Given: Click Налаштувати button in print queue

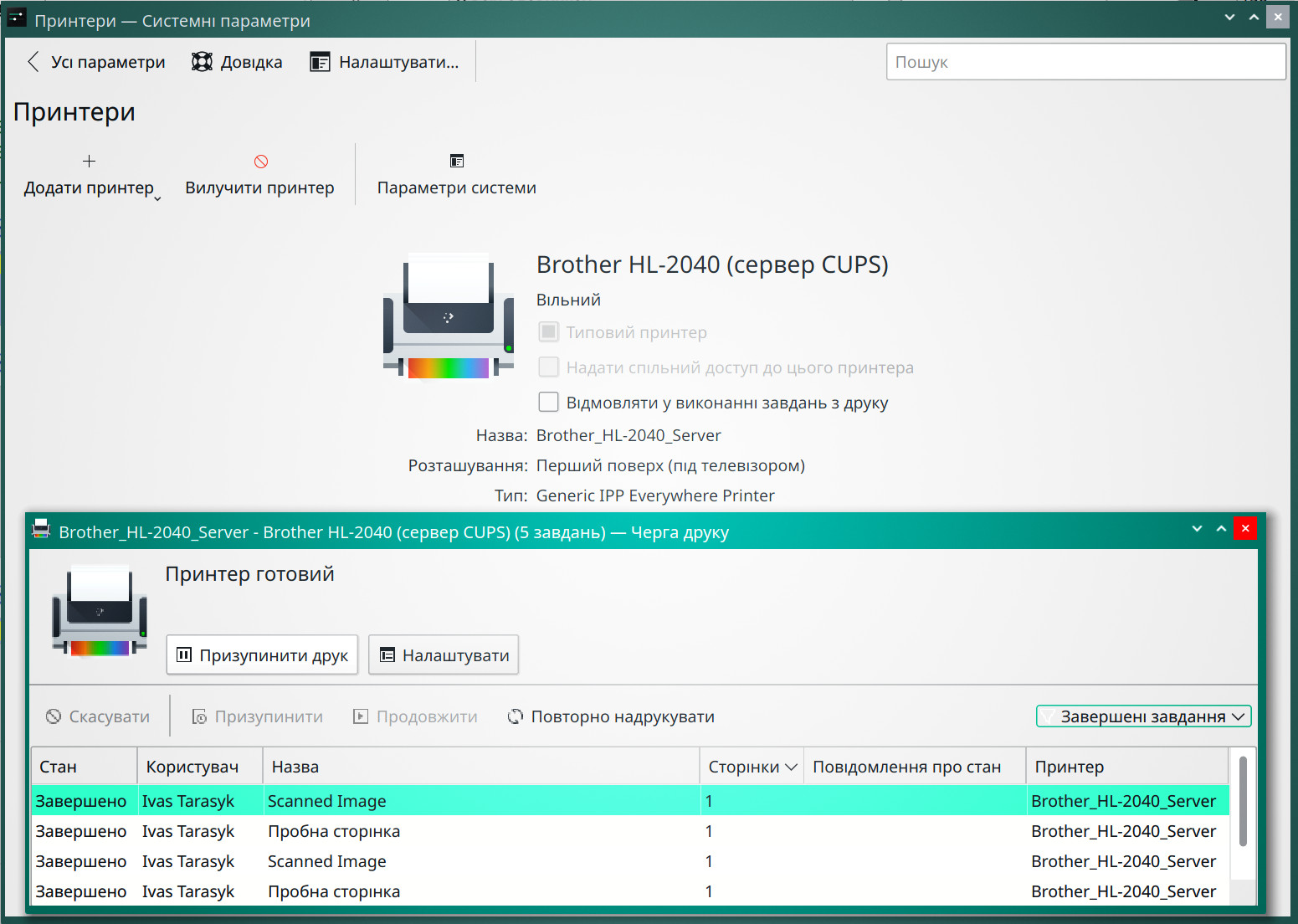Looking at the screenshot, I should pos(444,654).
